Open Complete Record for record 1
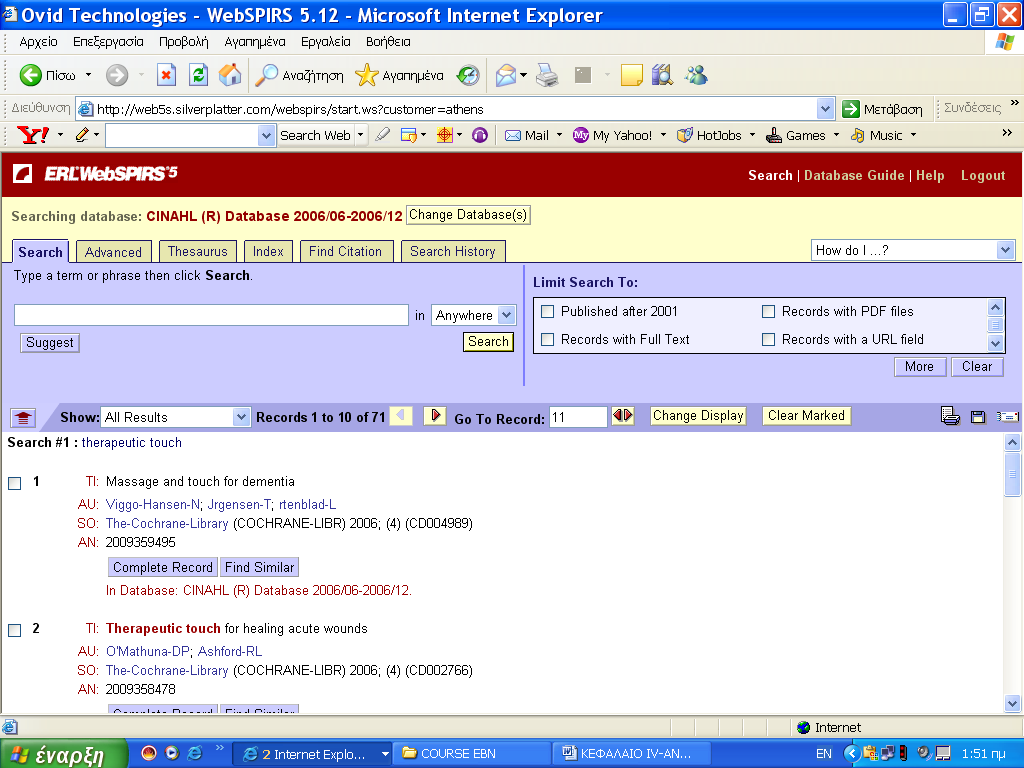The height and width of the screenshot is (768, 1024). [163, 568]
